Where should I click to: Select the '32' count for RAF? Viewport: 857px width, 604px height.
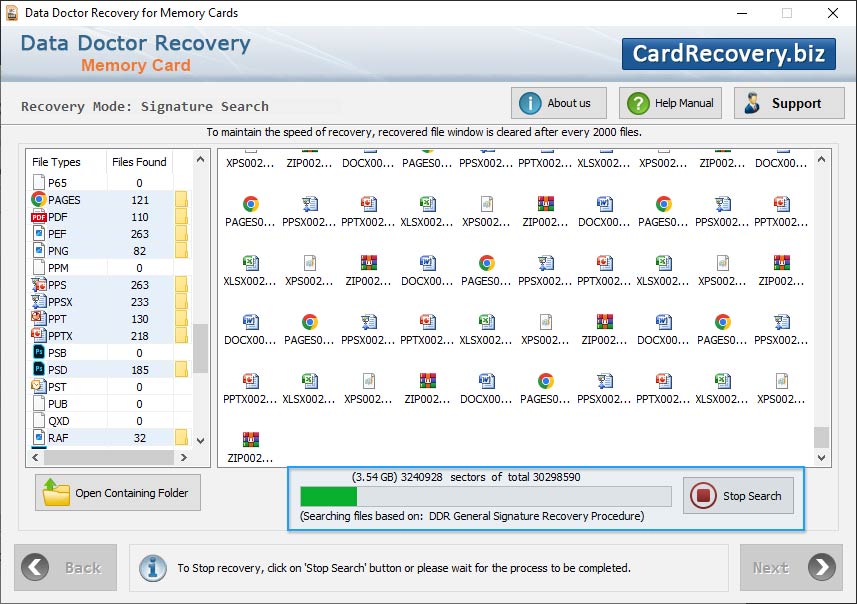click(140, 438)
